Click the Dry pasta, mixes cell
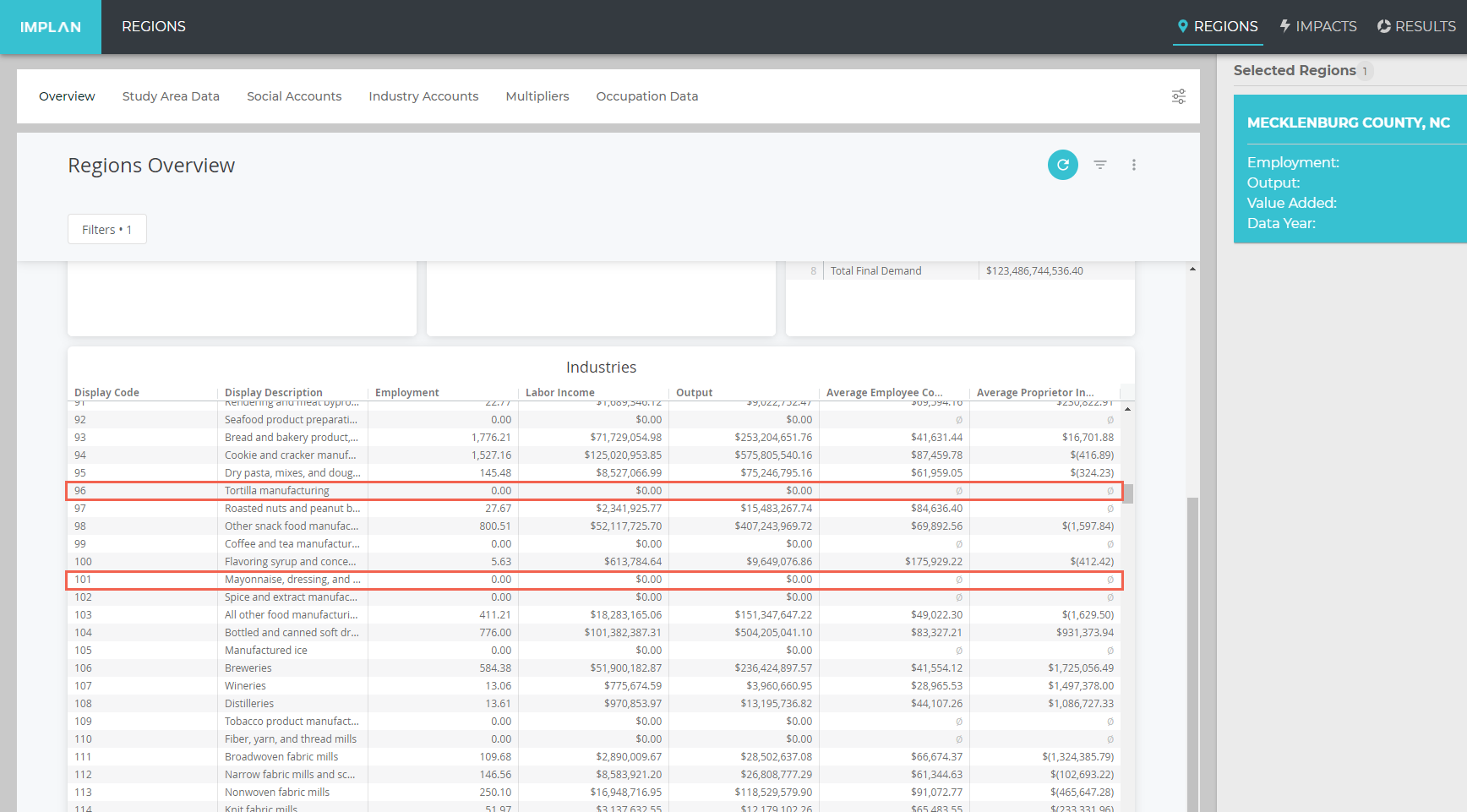This screenshot has height=812, width=1467. [x=292, y=473]
